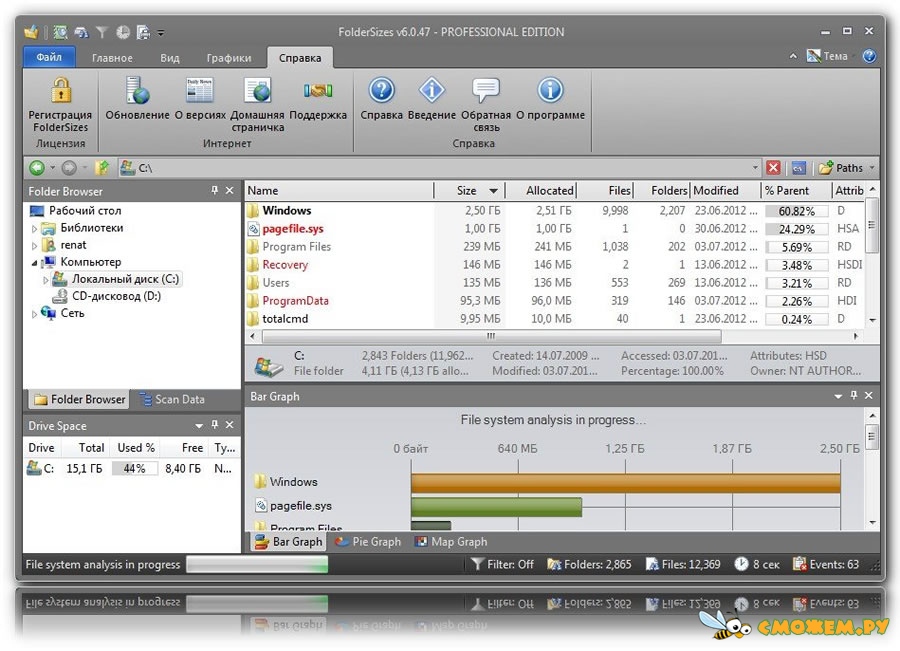Image resolution: width=900 pixels, height=651 pixels.
Task: Select the Folder Browser bottom tab
Action: pyautogui.click(x=79, y=399)
